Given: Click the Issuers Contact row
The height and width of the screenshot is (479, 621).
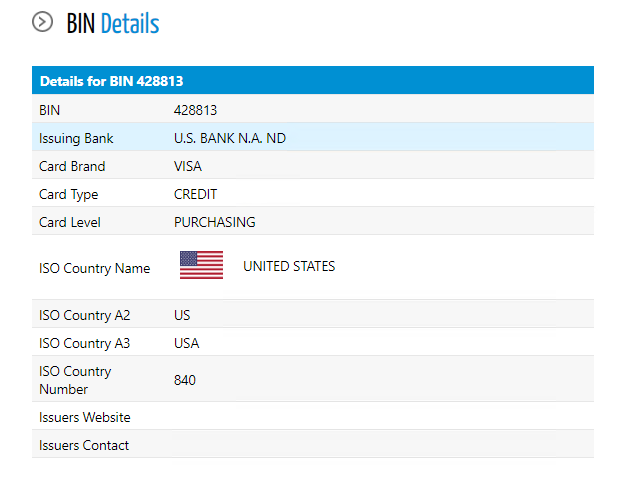Looking at the screenshot, I should coord(313,444).
